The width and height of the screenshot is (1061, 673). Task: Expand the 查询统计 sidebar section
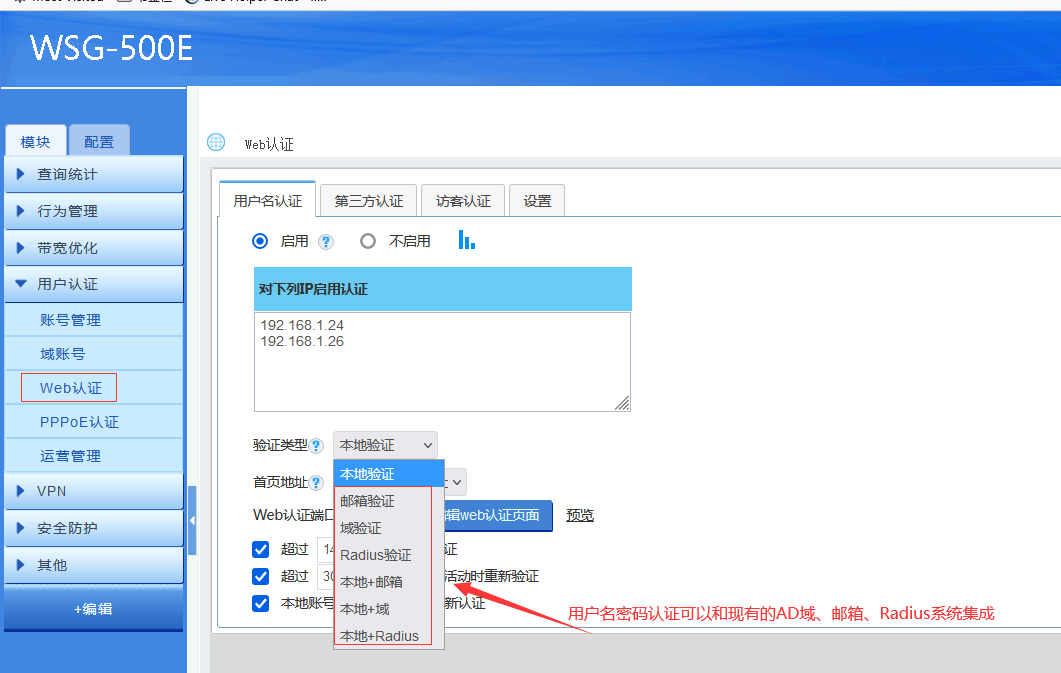click(93, 174)
